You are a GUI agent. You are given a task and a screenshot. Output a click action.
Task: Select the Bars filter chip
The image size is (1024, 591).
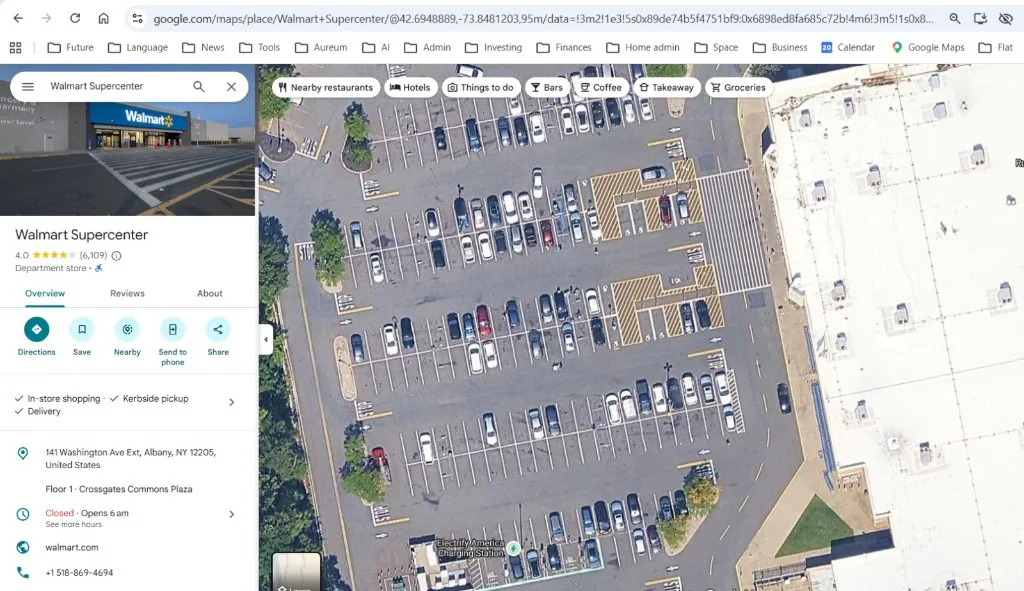click(547, 88)
